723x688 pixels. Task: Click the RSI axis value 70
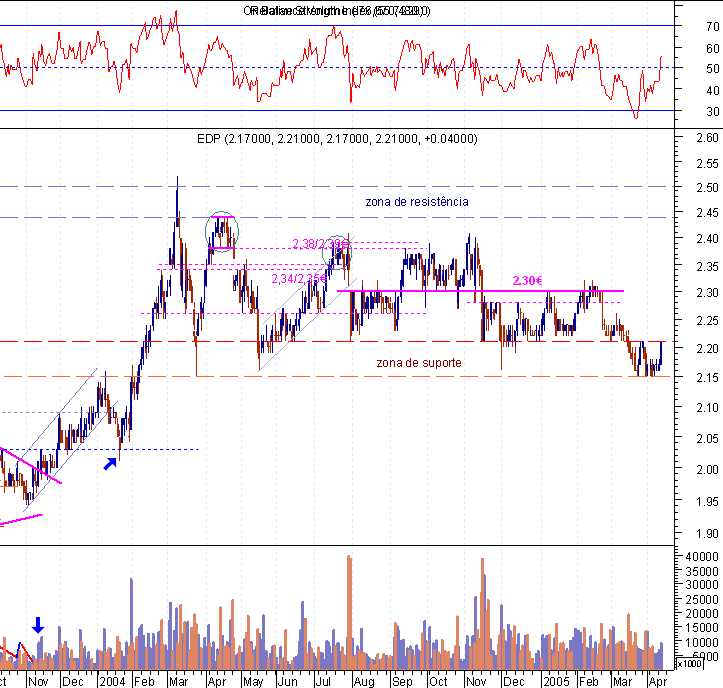click(712, 27)
